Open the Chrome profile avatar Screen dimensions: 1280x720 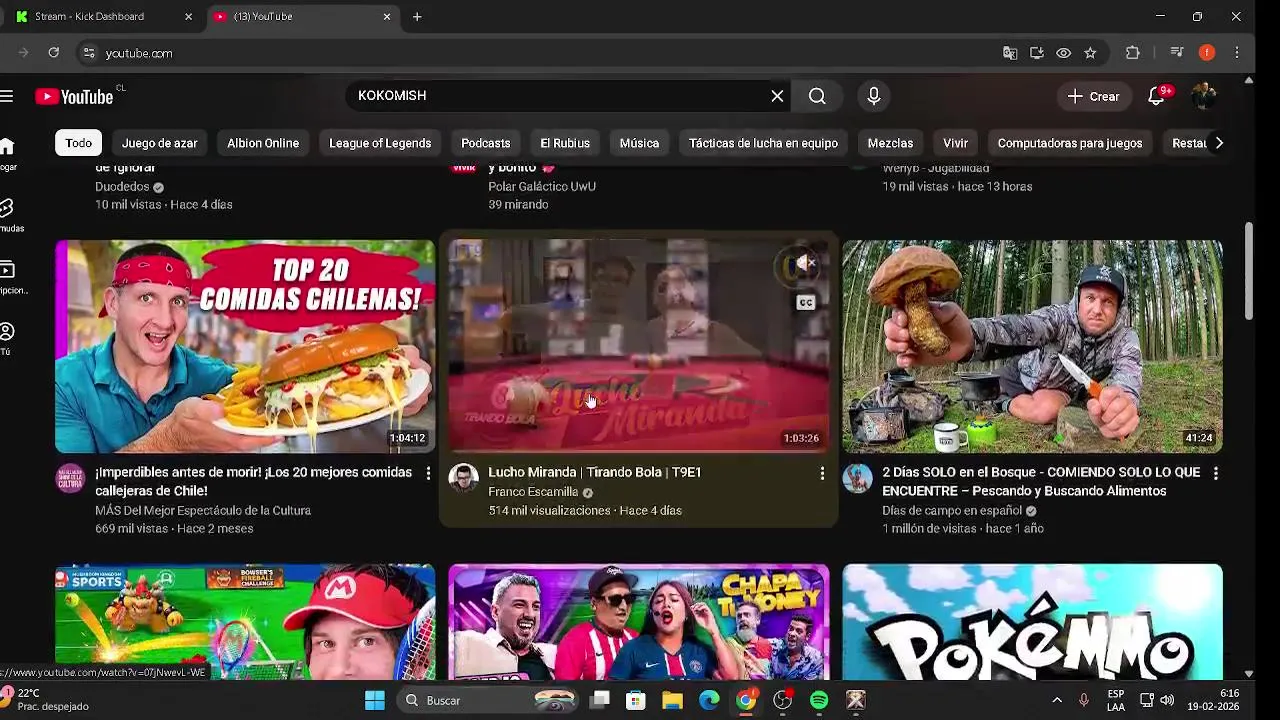tap(1207, 53)
